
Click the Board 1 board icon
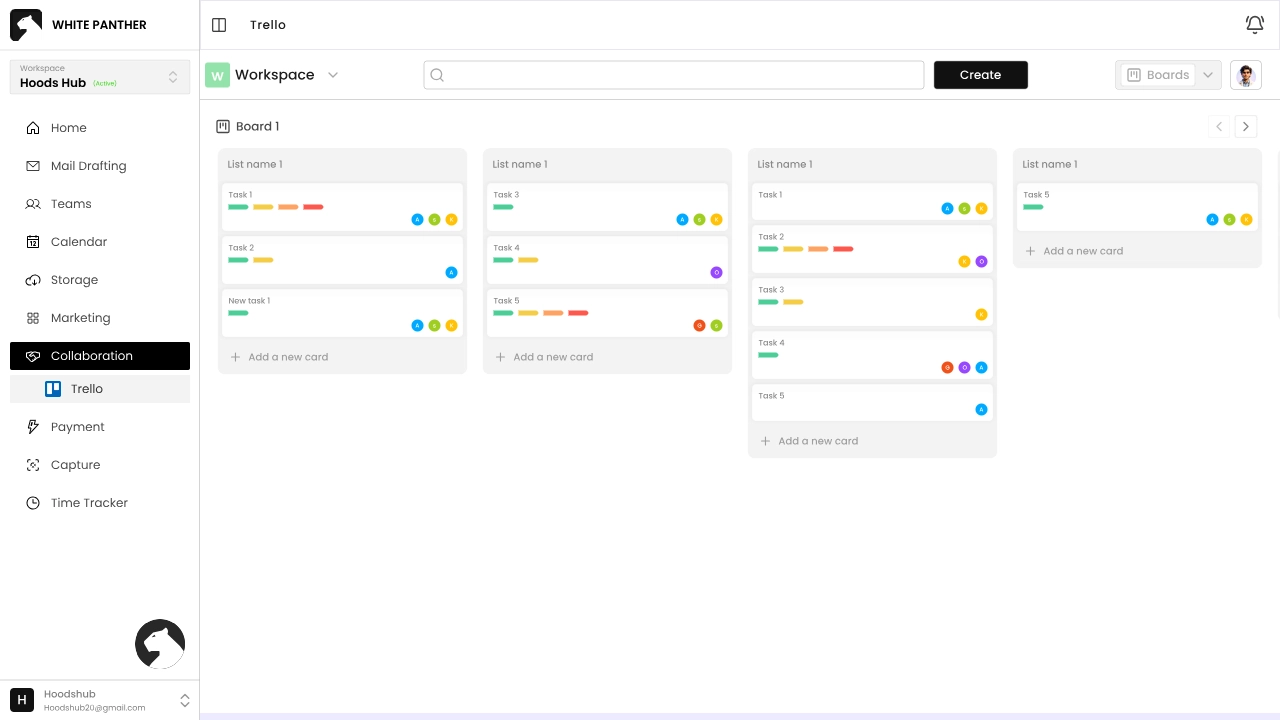[x=223, y=127]
